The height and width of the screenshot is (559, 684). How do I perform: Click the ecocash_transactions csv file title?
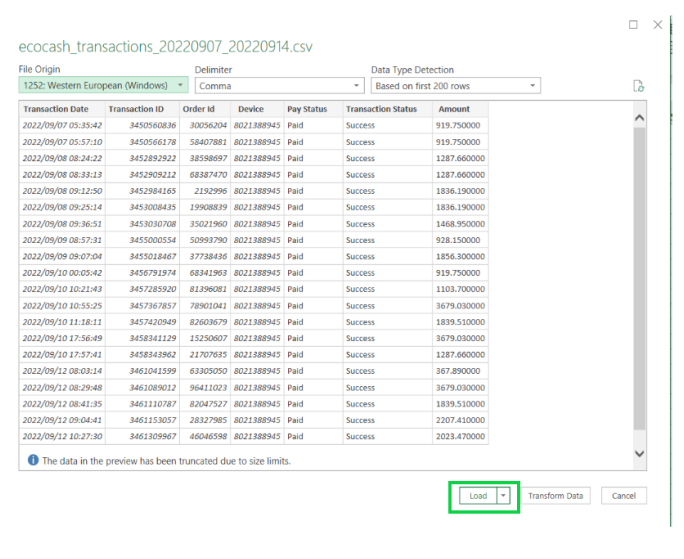(165, 46)
